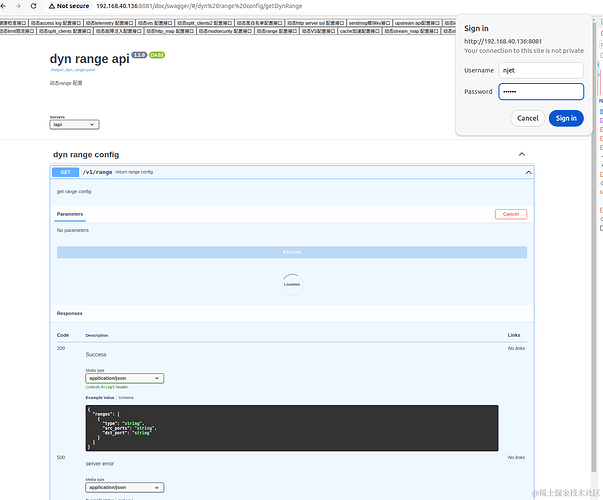Image resolution: width=603 pixels, height=500 pixels.
Task: Open the 500 response media type dropdown
Action: pyautogui.click(x=124, y=487)
